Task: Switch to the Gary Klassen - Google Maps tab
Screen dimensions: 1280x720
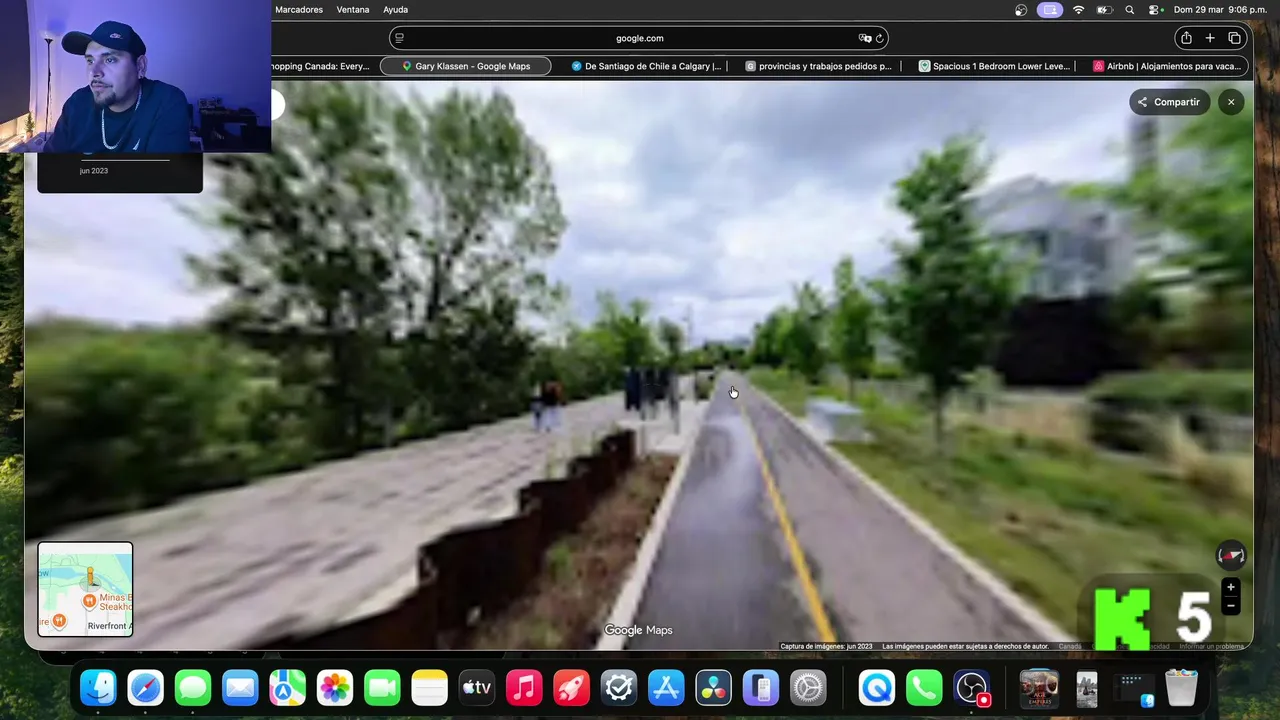Action: click(466, 66)
